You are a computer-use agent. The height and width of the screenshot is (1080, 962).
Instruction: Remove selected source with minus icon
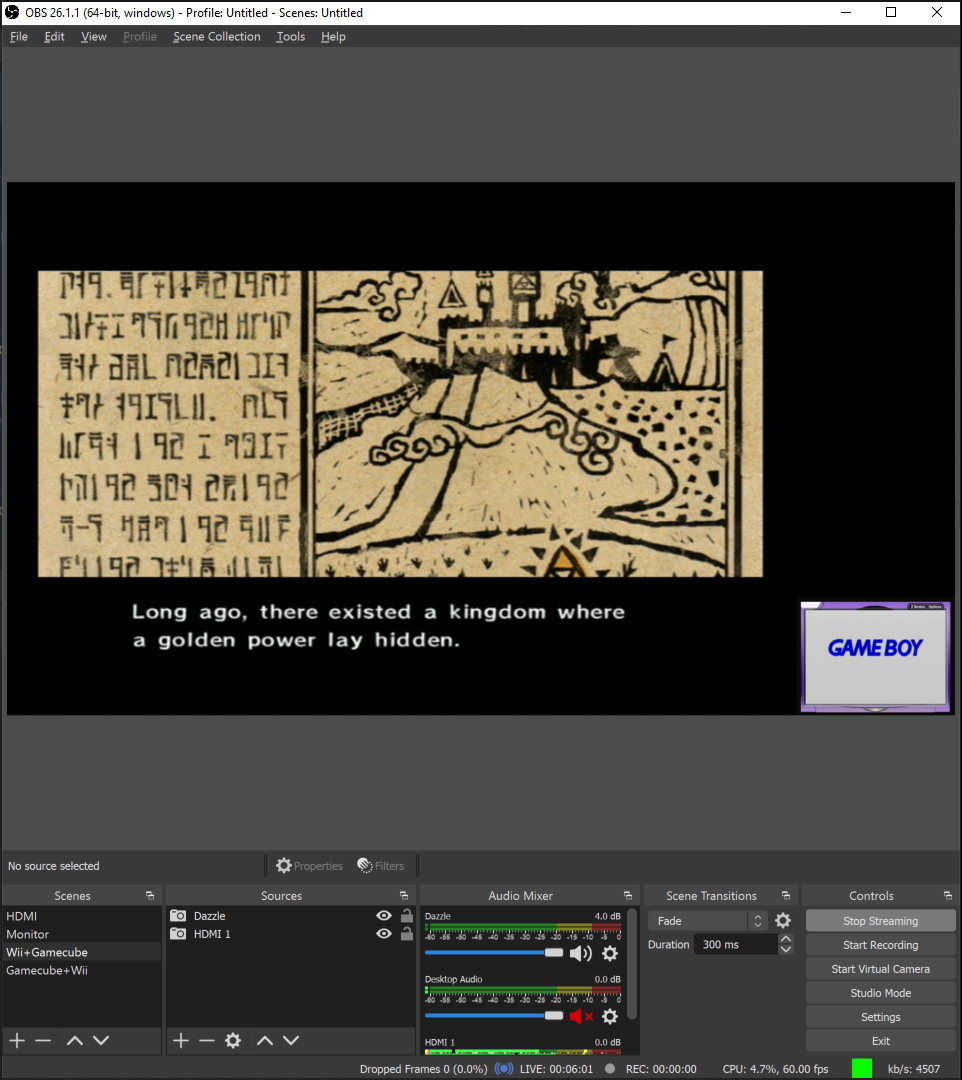(207, 1041)
